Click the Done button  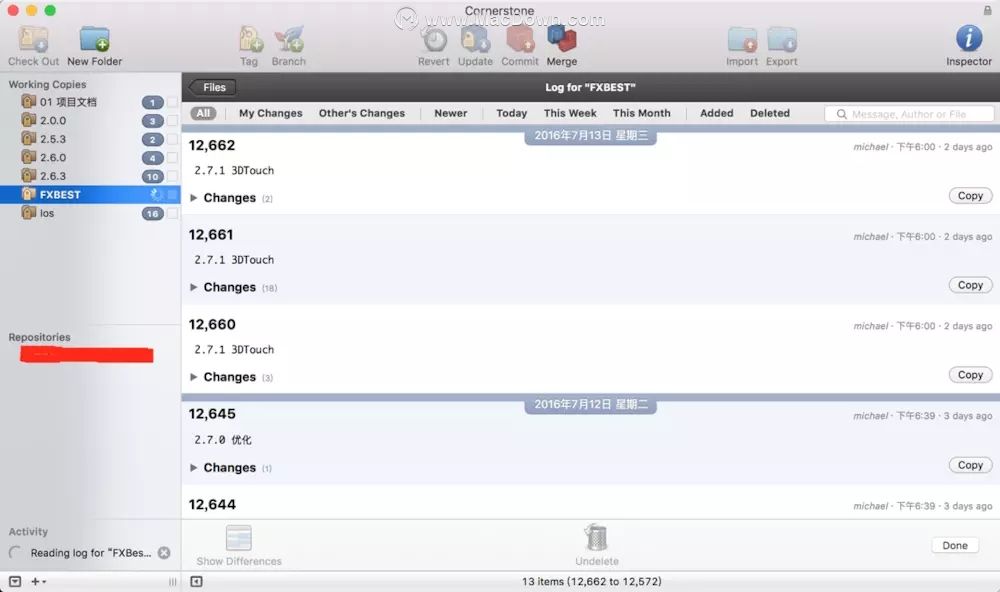(x=955, y=545)
